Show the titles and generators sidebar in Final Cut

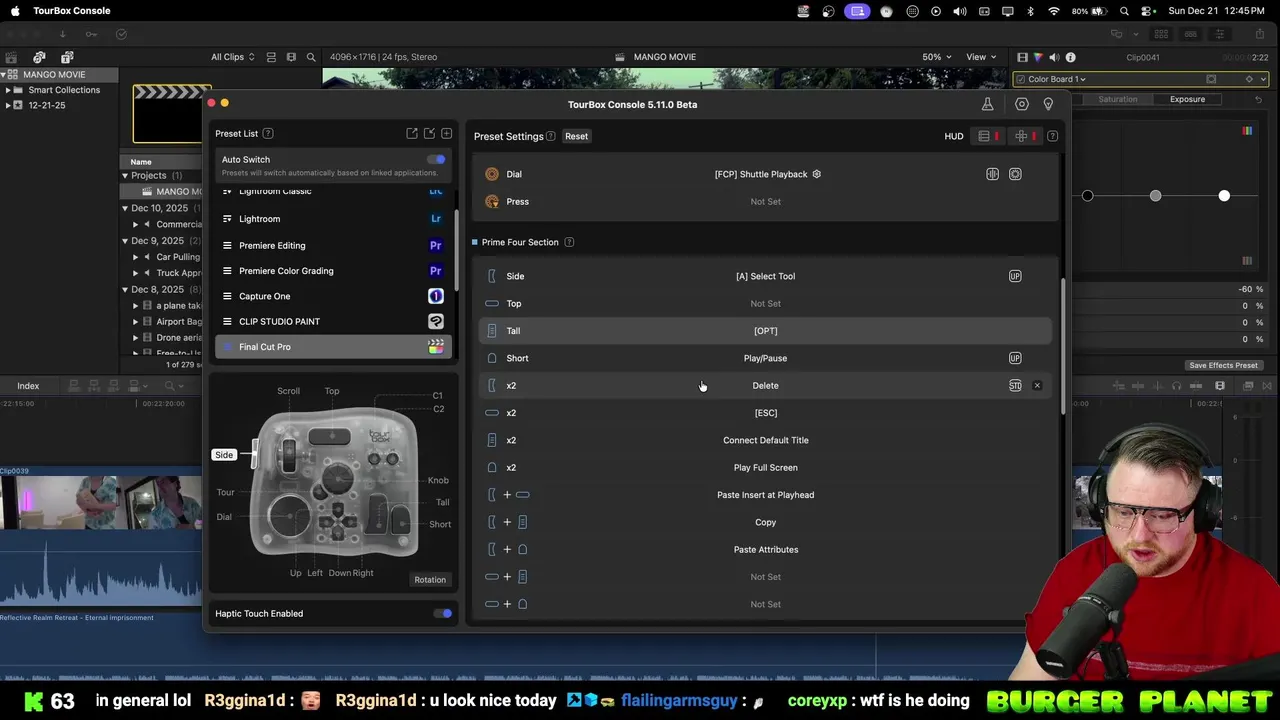coord(67,57)
